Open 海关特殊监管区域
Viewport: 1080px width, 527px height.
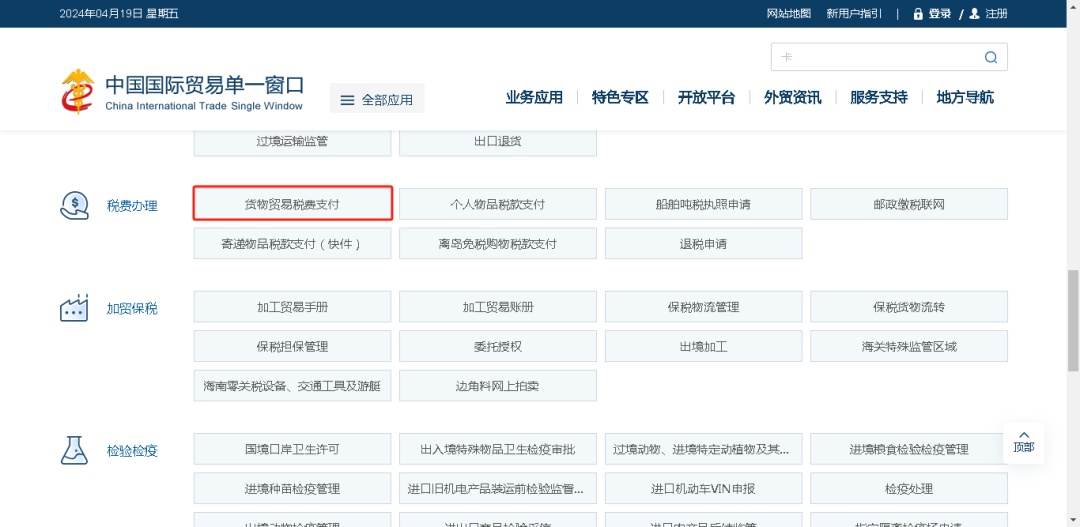pyautogui.click(x=909, y=346)
